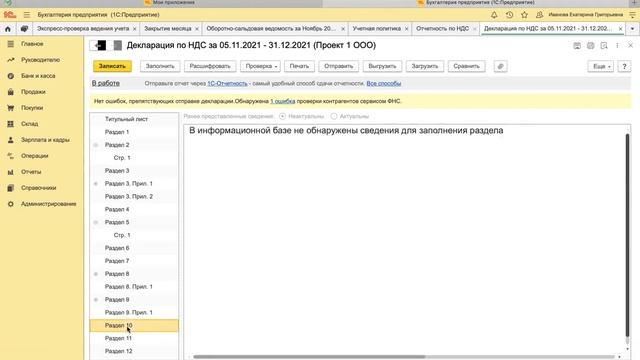
Task: Switch to Экспресс-проверка ведения учета tab
Action: (x=83, y=29)
